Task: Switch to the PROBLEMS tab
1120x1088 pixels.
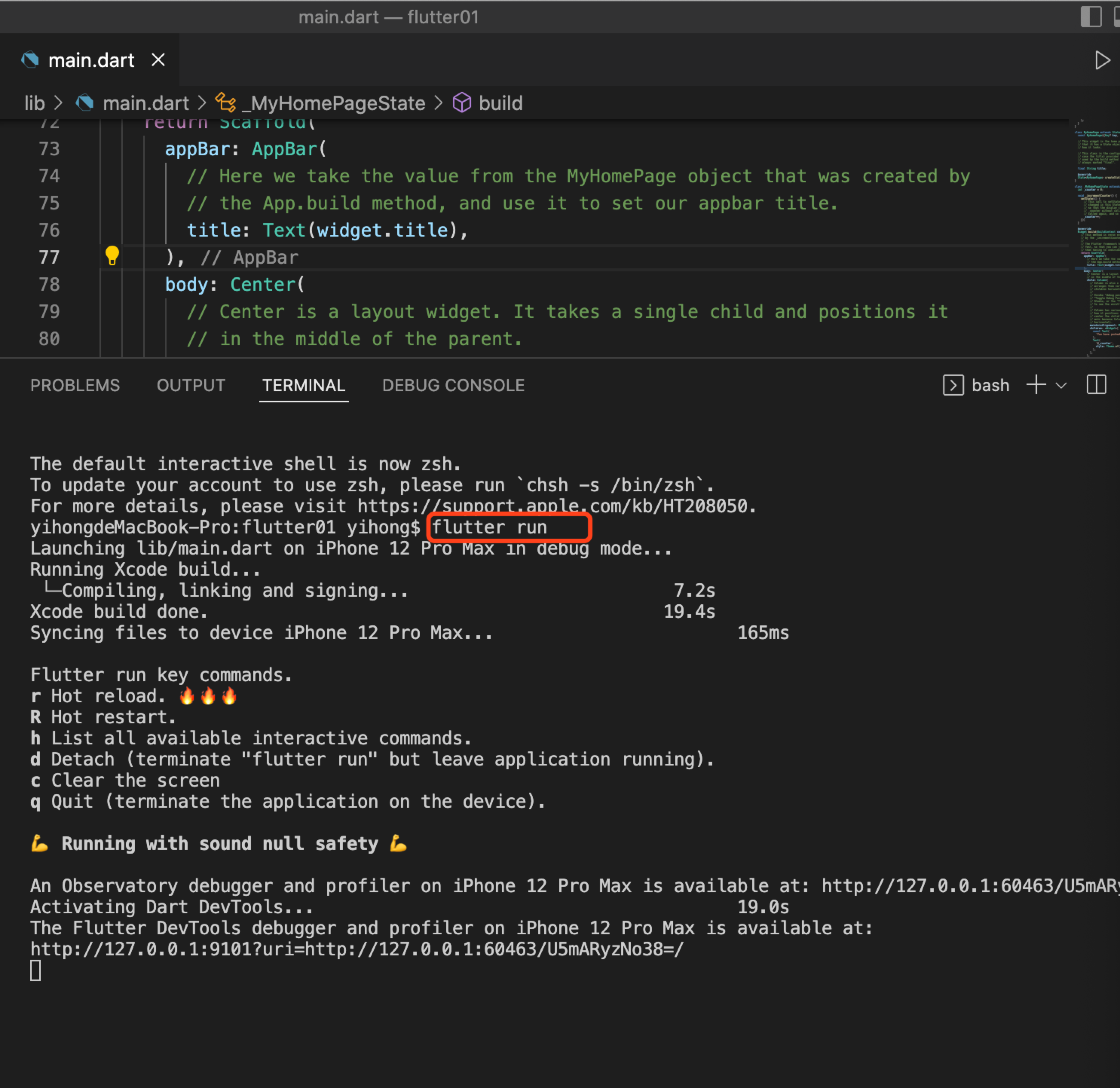Action: tap(75, 385)
